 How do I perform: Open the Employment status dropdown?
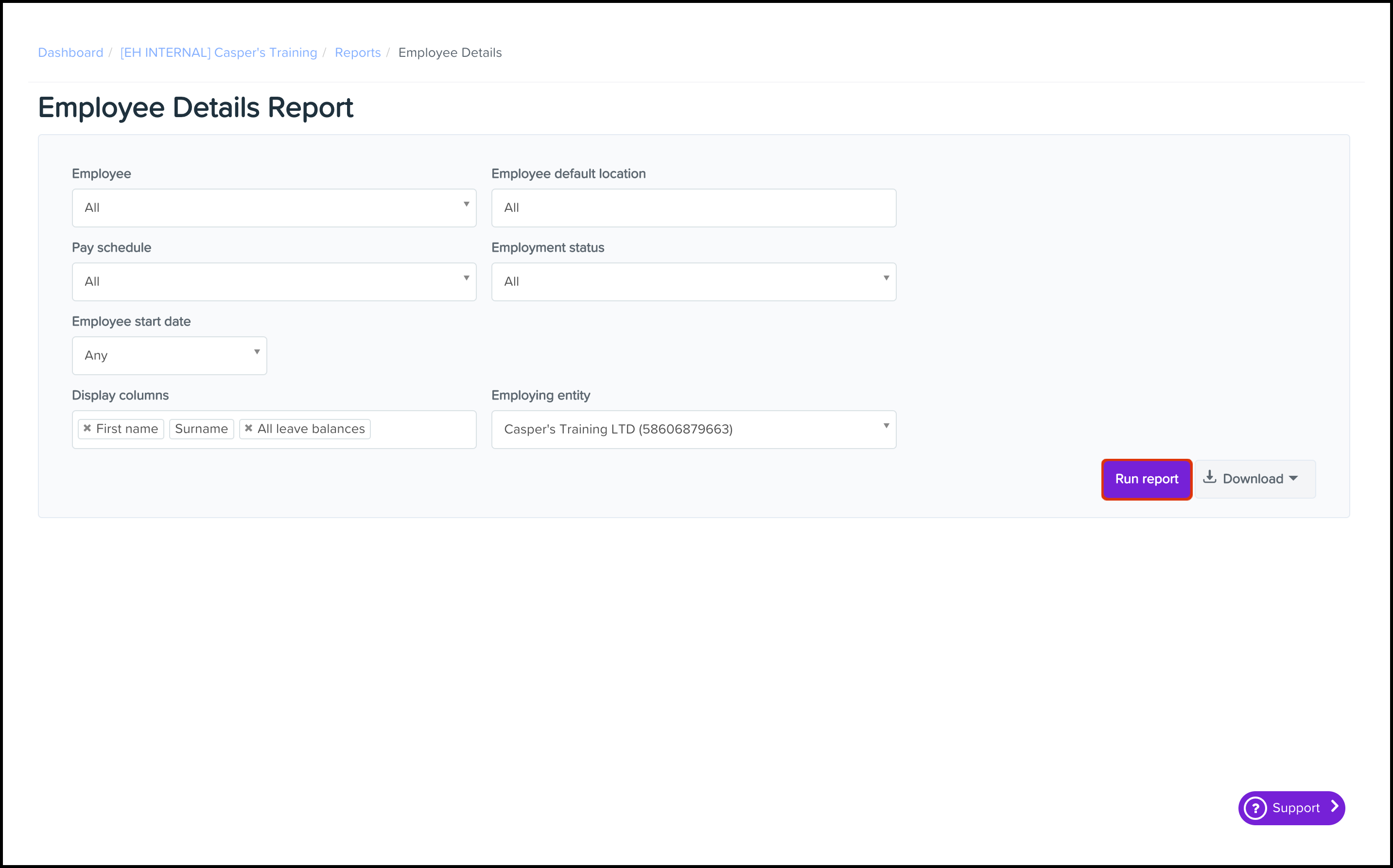tap(694, 282)
